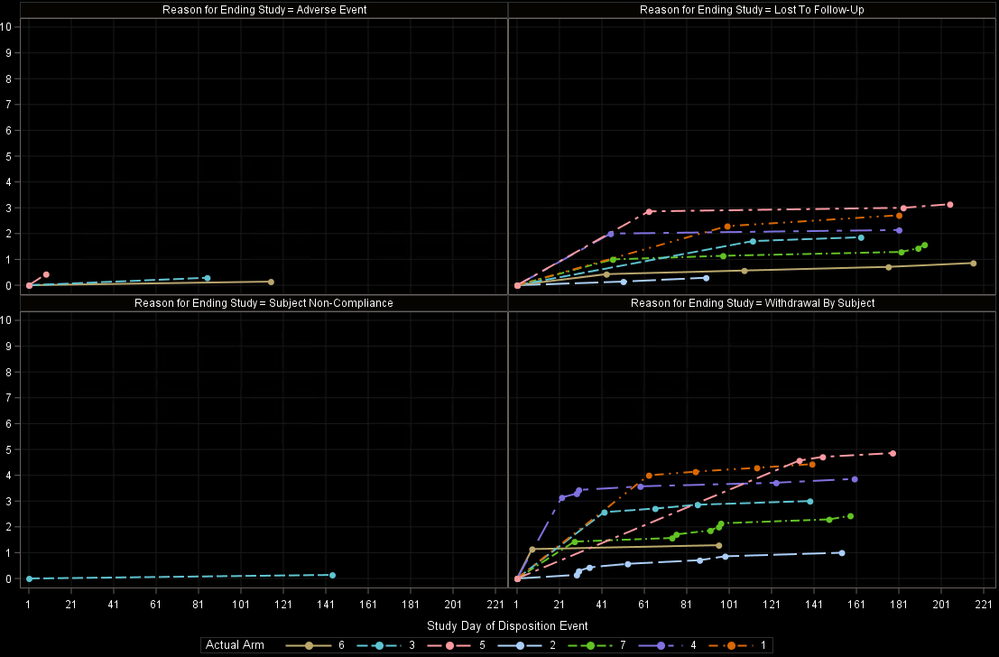
Task: Click the last light blue point in Lost To Follow-Up panel
Action: (706, 278)
